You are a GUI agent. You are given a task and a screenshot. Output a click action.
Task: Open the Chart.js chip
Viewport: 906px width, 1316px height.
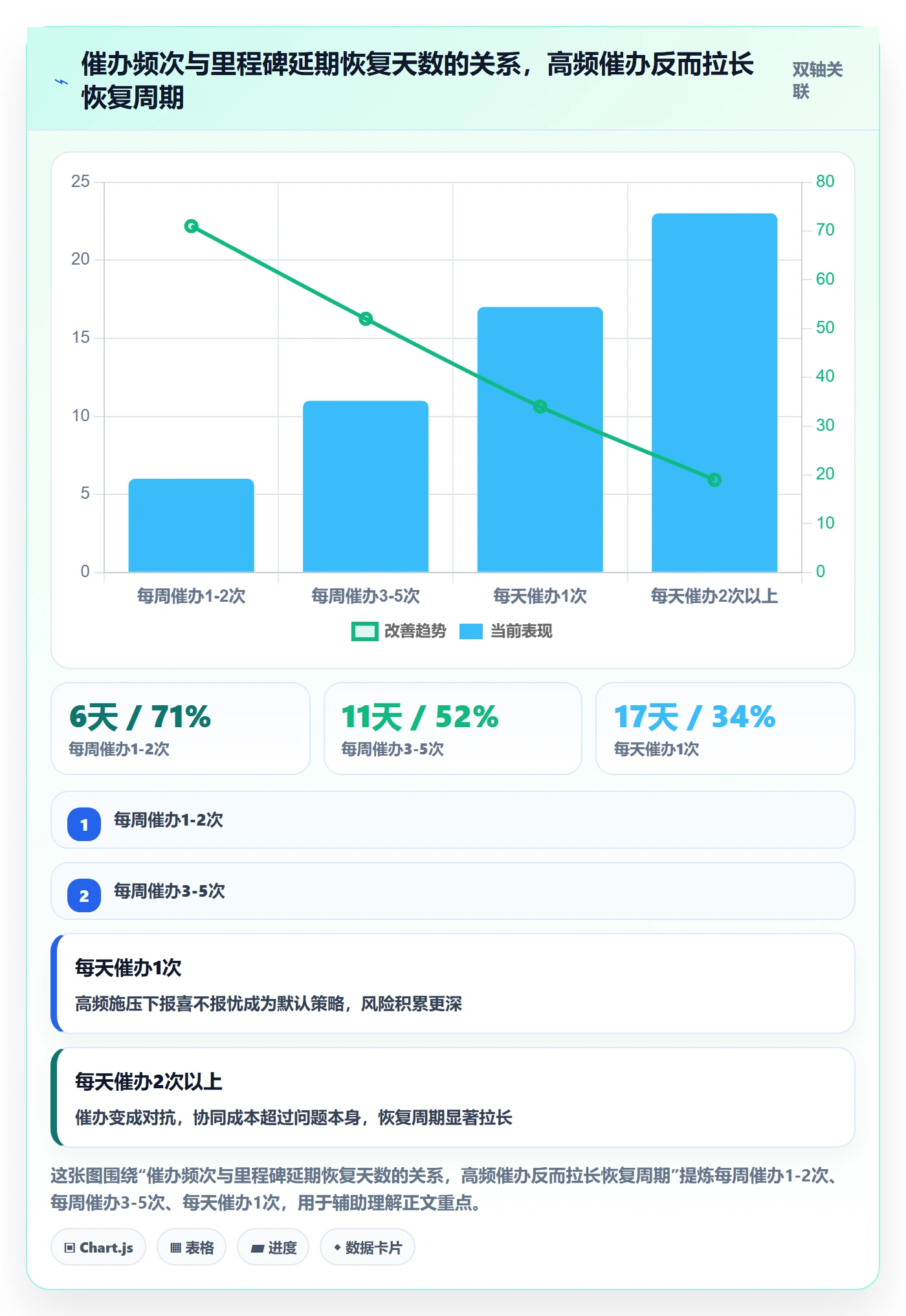[x=98, y=1247]
